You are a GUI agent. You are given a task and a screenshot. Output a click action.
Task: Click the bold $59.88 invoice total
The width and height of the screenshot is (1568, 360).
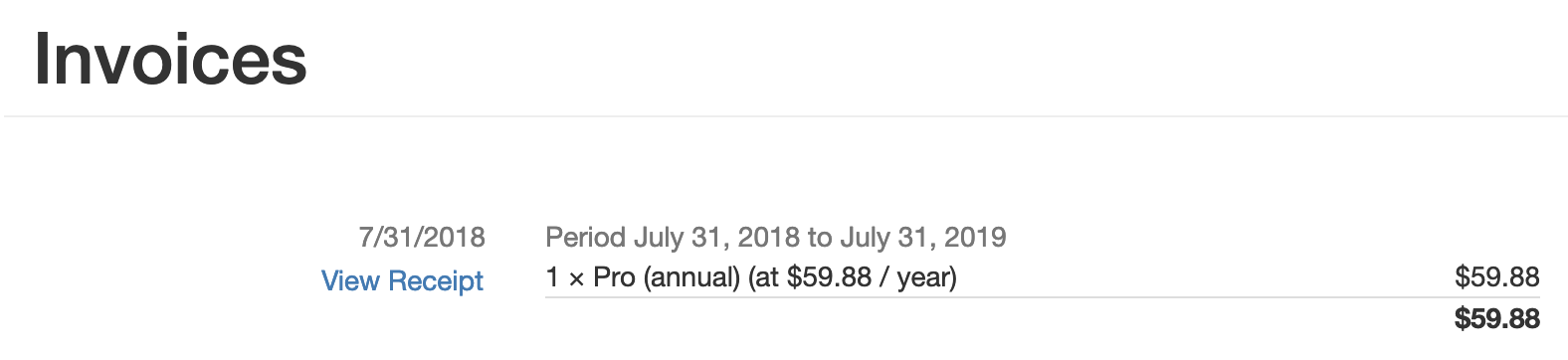1496,319
